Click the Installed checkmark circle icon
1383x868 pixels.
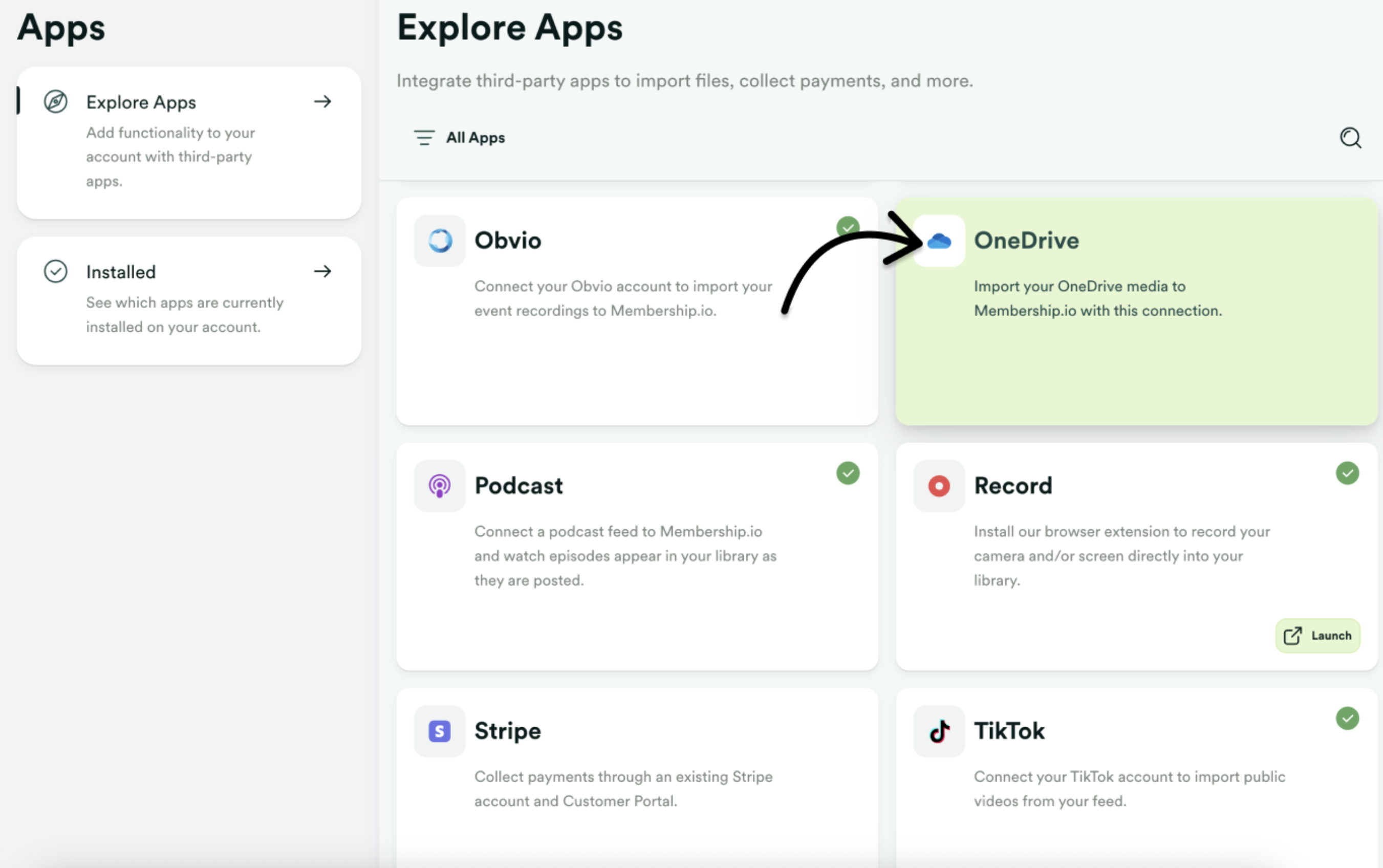56,272
